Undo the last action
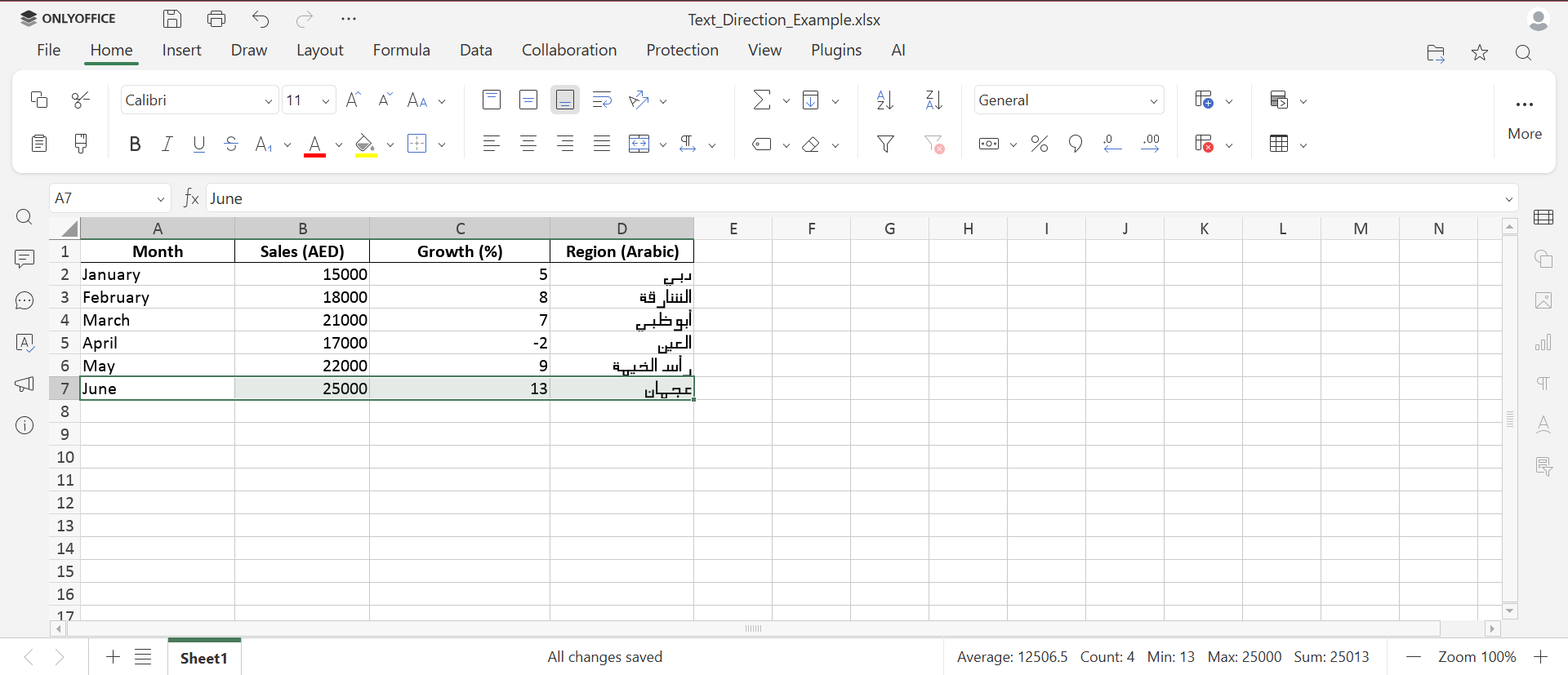 (261, 19)
